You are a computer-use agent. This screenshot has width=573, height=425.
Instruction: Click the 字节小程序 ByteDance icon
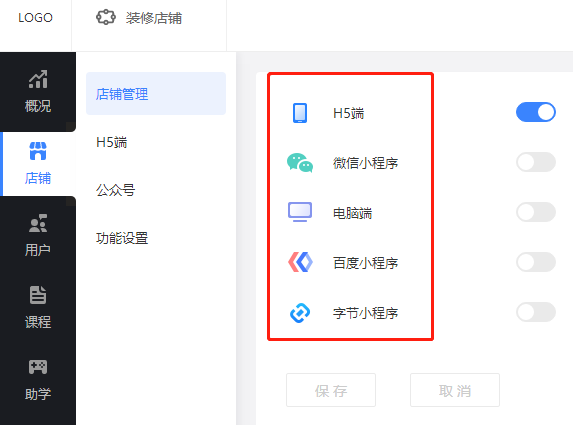click(x=300, y=313)
